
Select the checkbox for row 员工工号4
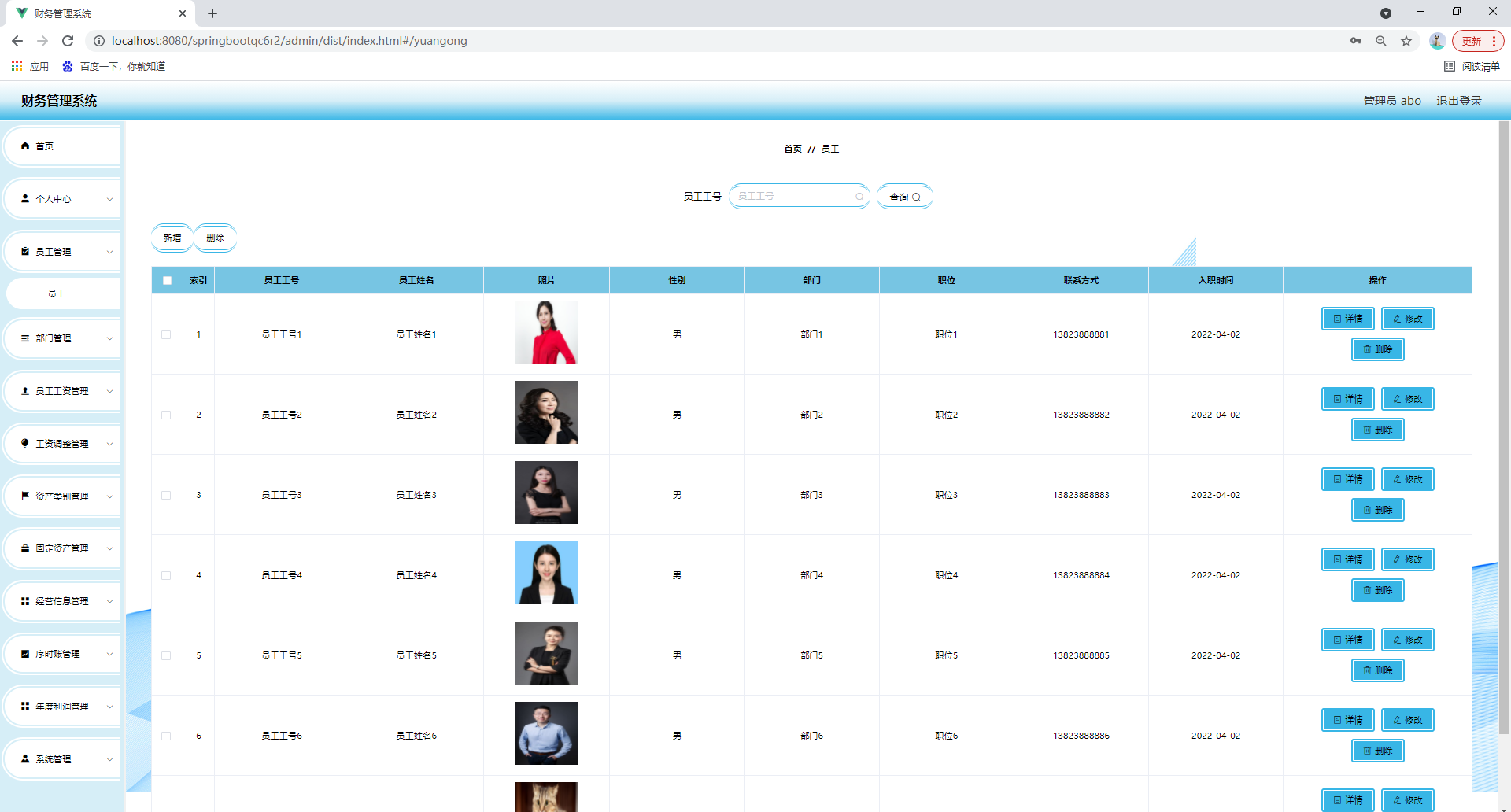[x=166, y=575]
